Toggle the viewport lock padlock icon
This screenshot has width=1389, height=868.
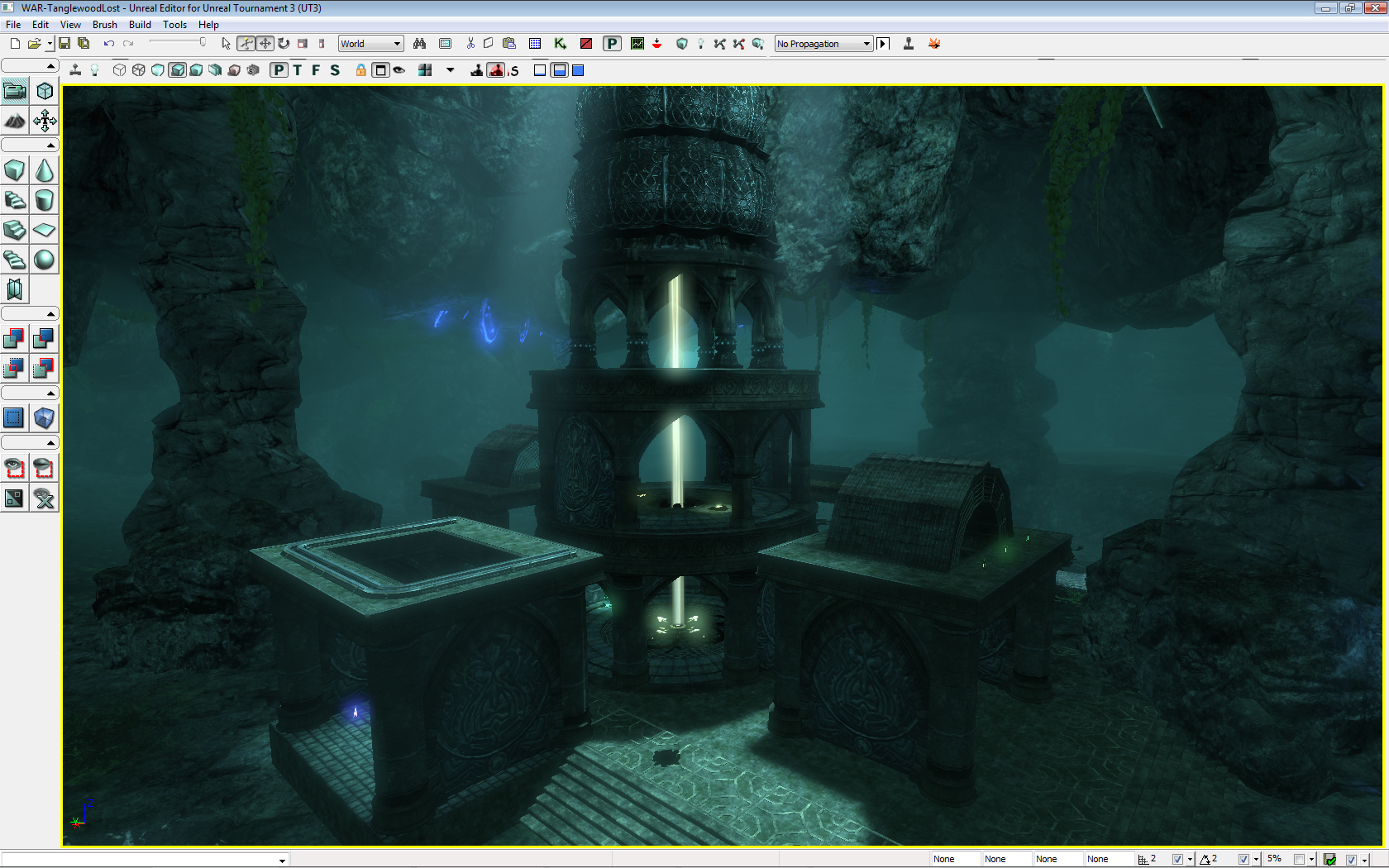361,70
